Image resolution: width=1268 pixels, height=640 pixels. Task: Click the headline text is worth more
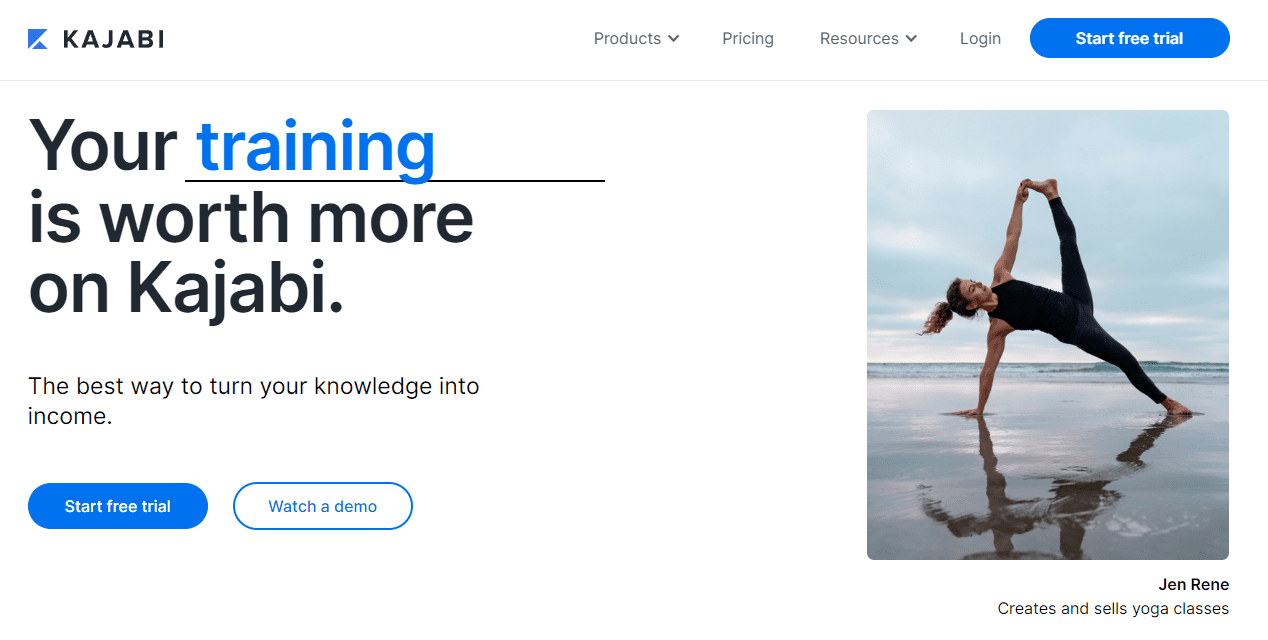251,218
